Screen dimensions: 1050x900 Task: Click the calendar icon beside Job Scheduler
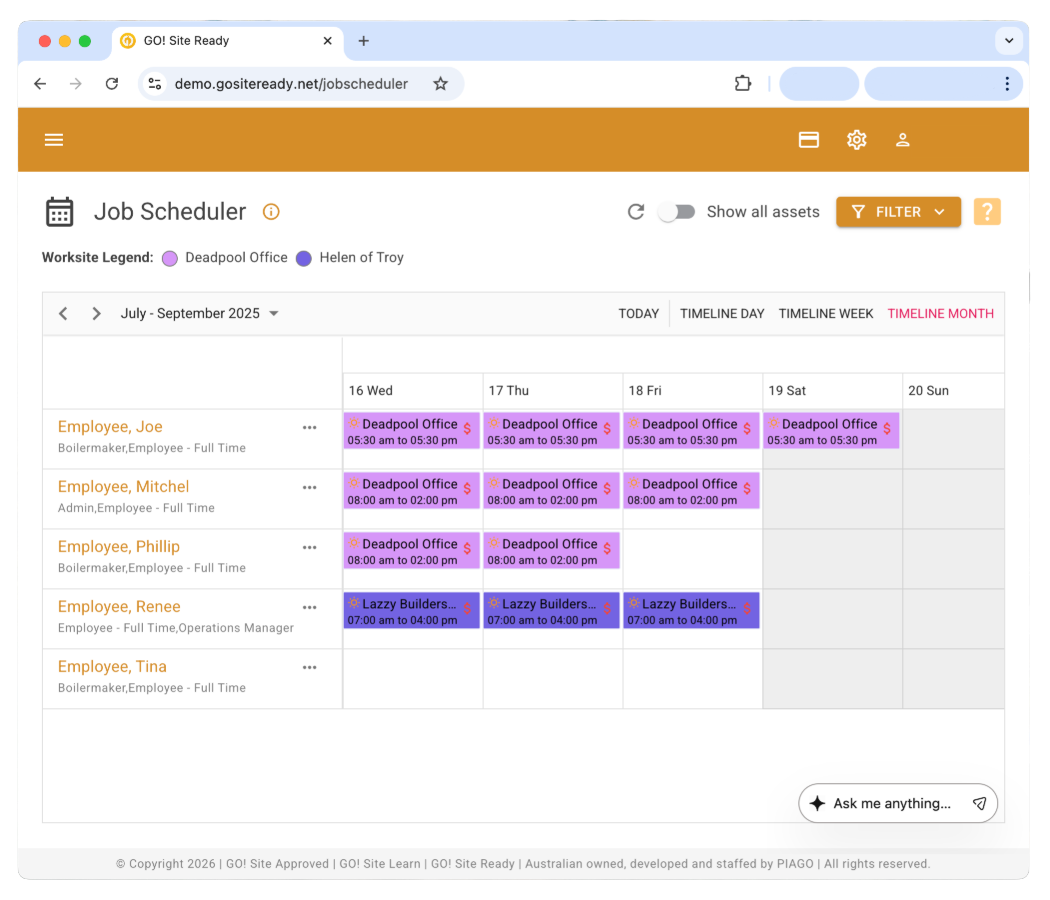point(60,211)
